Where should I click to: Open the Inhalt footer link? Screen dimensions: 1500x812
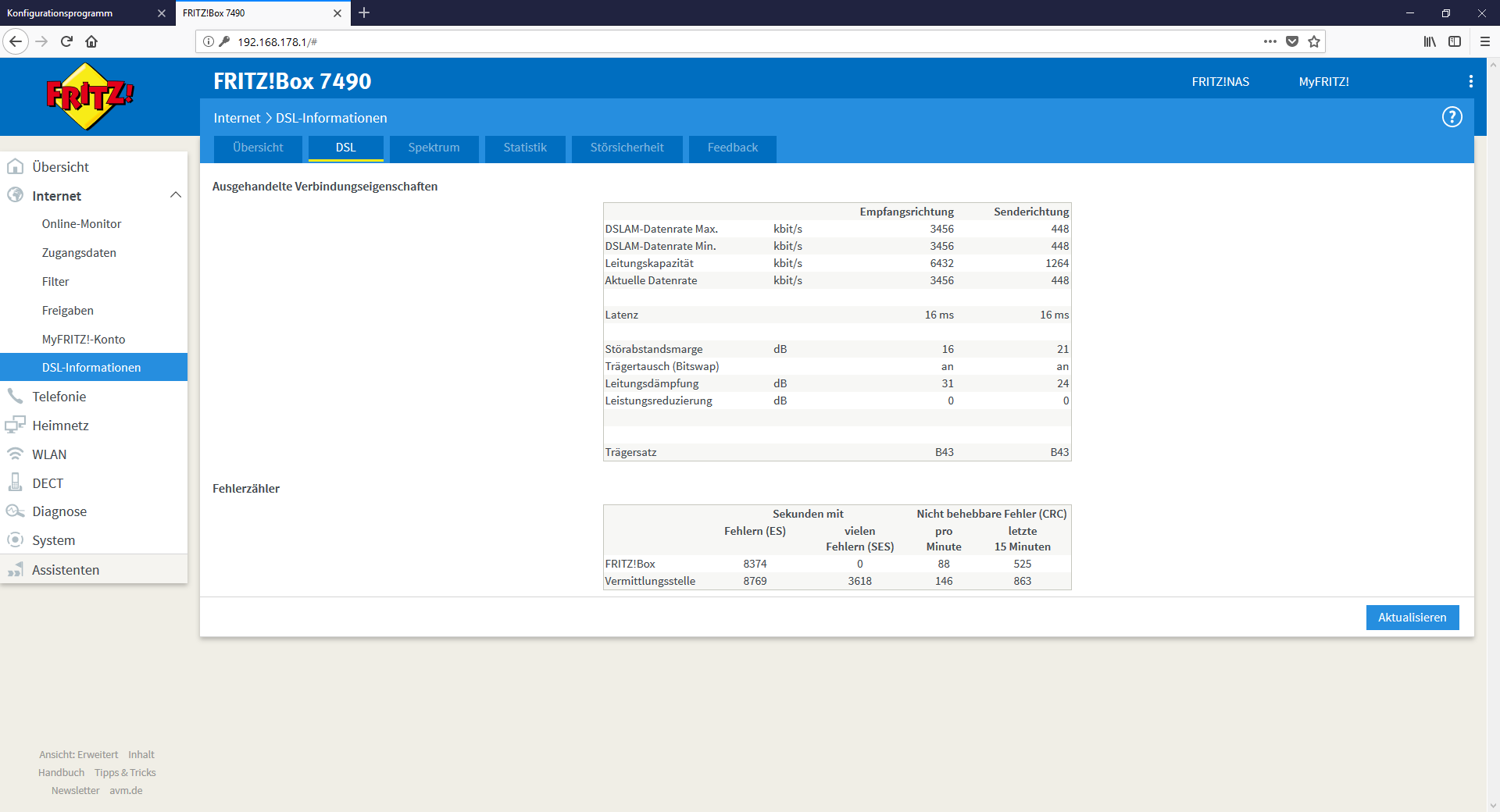(x=141, y=755)
